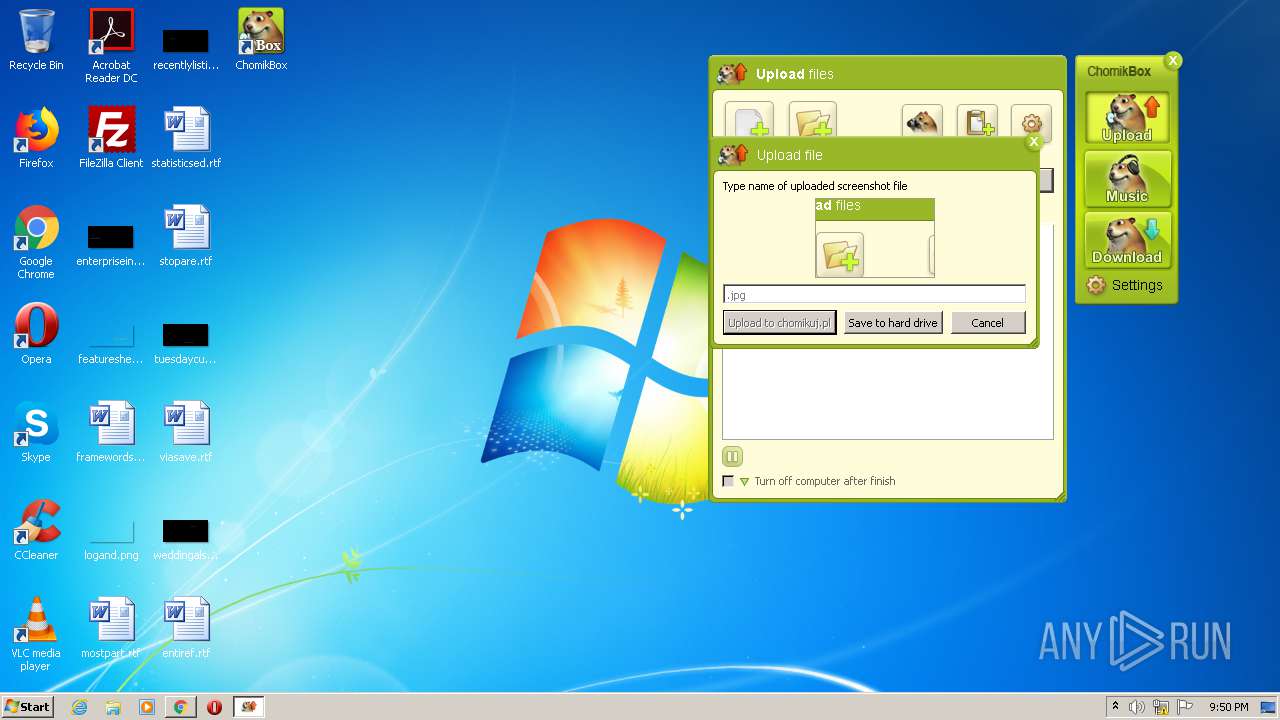Screen dimensions: 1280x720
Task: Pause uploads with the pause button
Action: tap(732, 457)
